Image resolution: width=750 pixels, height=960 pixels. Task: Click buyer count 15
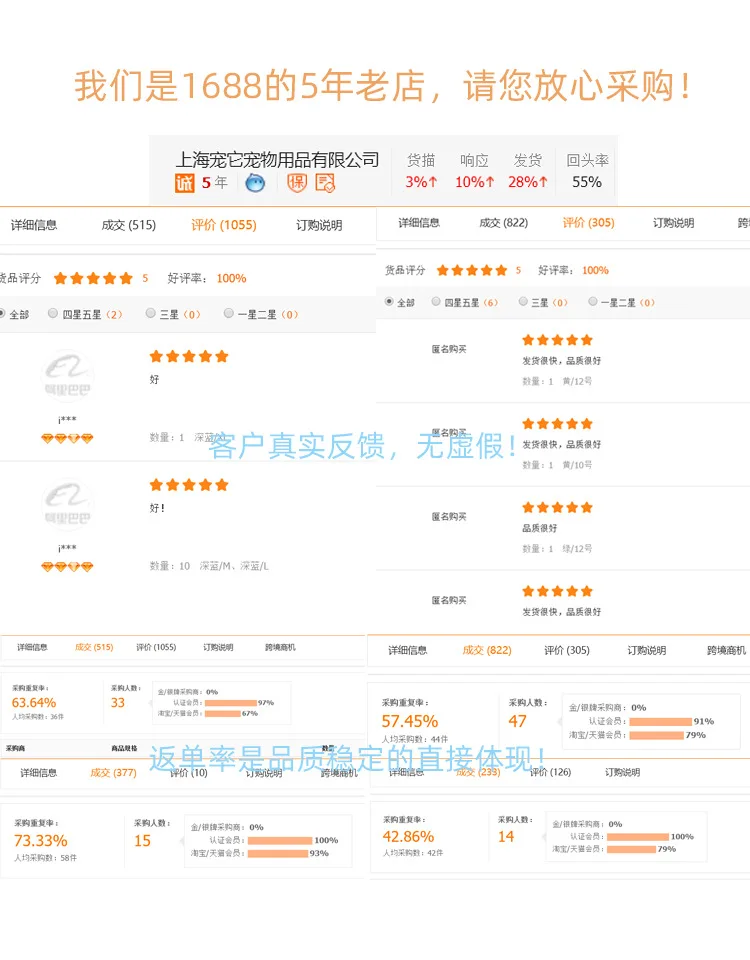pos(142,841)
